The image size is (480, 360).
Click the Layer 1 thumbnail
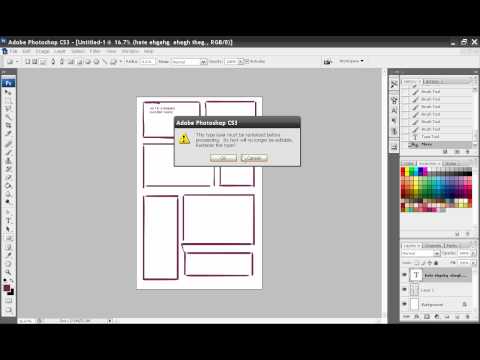(x=414, y=290)
